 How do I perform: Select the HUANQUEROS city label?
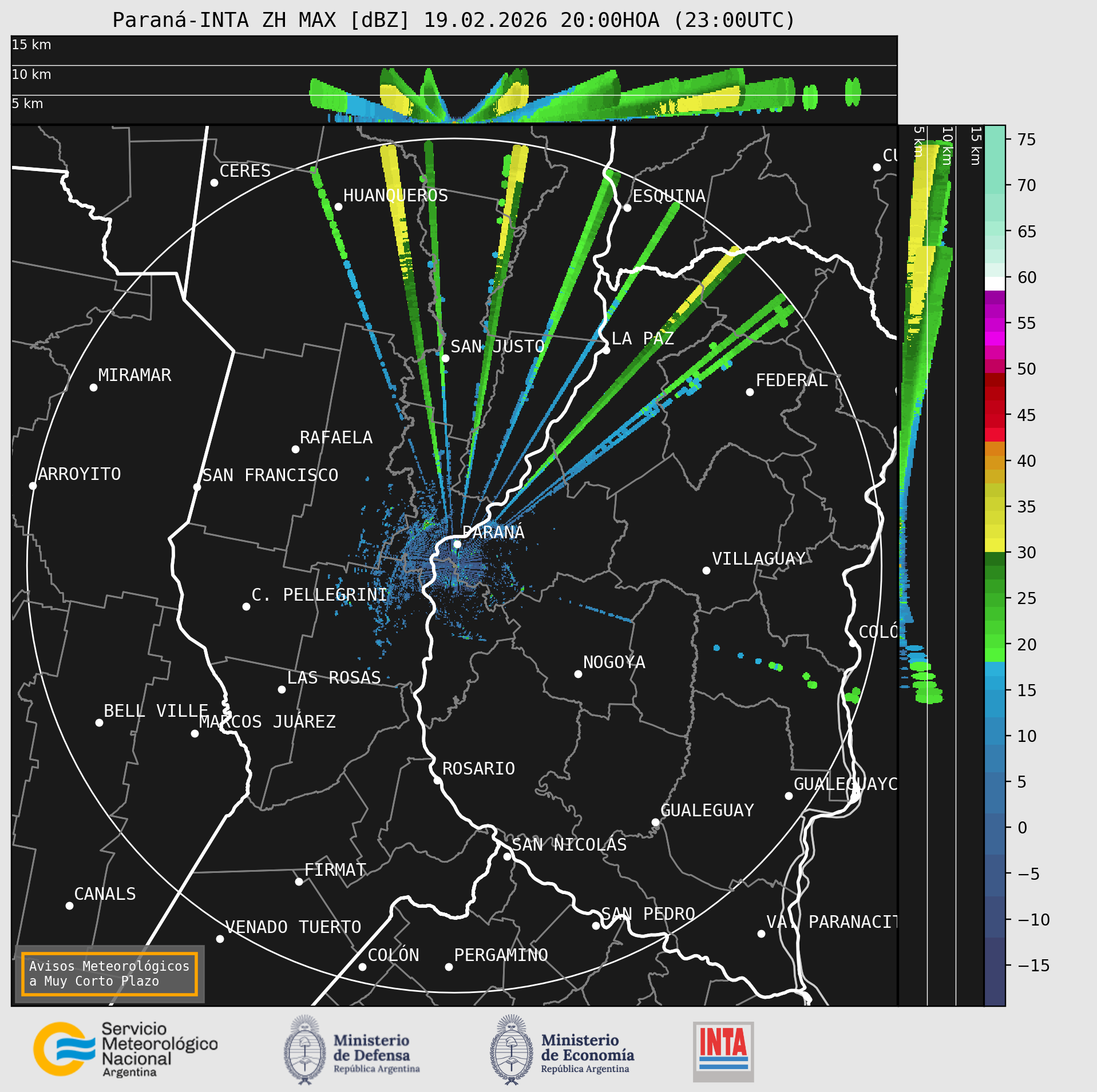click(395, 195)
